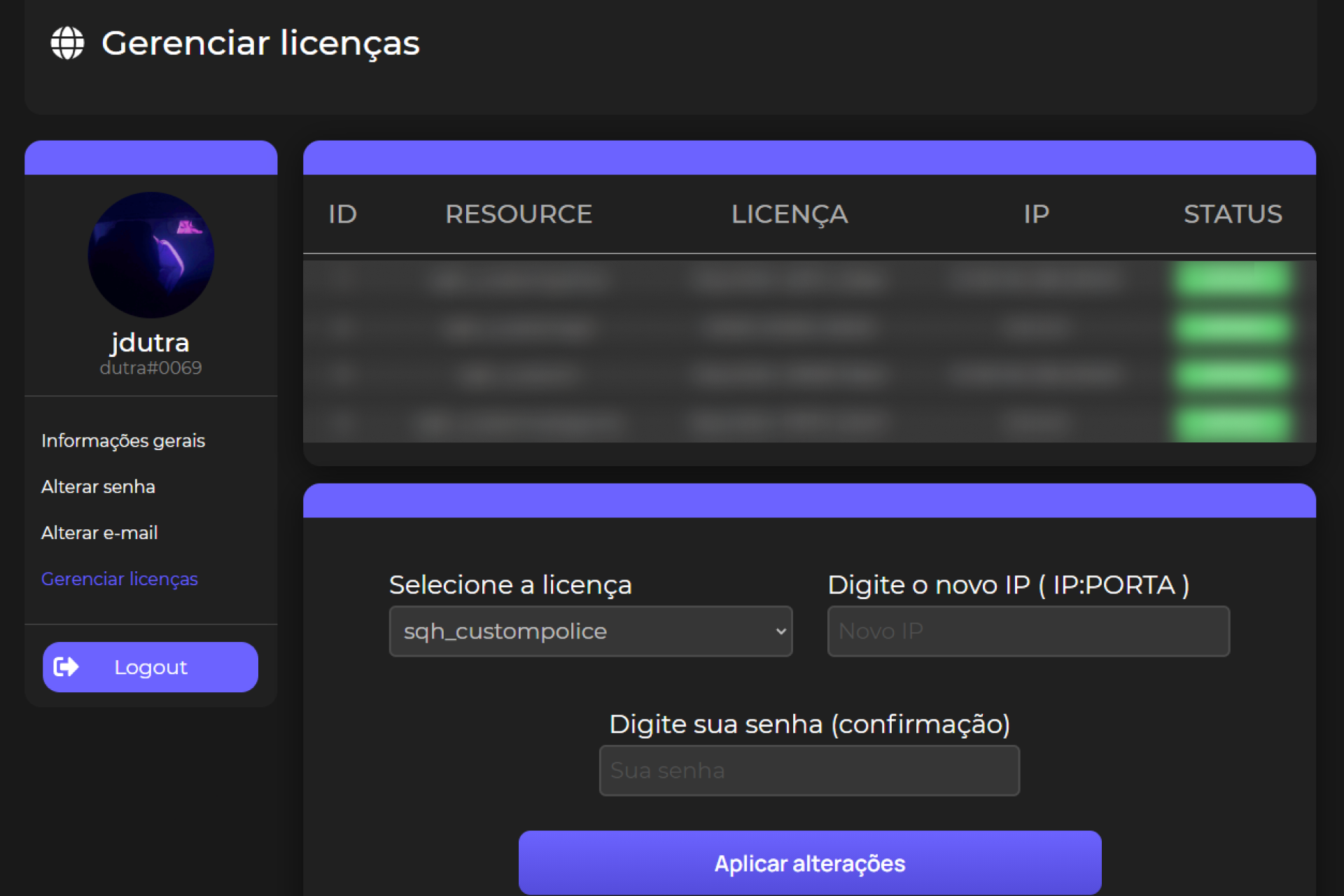The image size is (1344, 896).
Task: Toggle the status badge of the last license
Action: [x=1234, y=422]
